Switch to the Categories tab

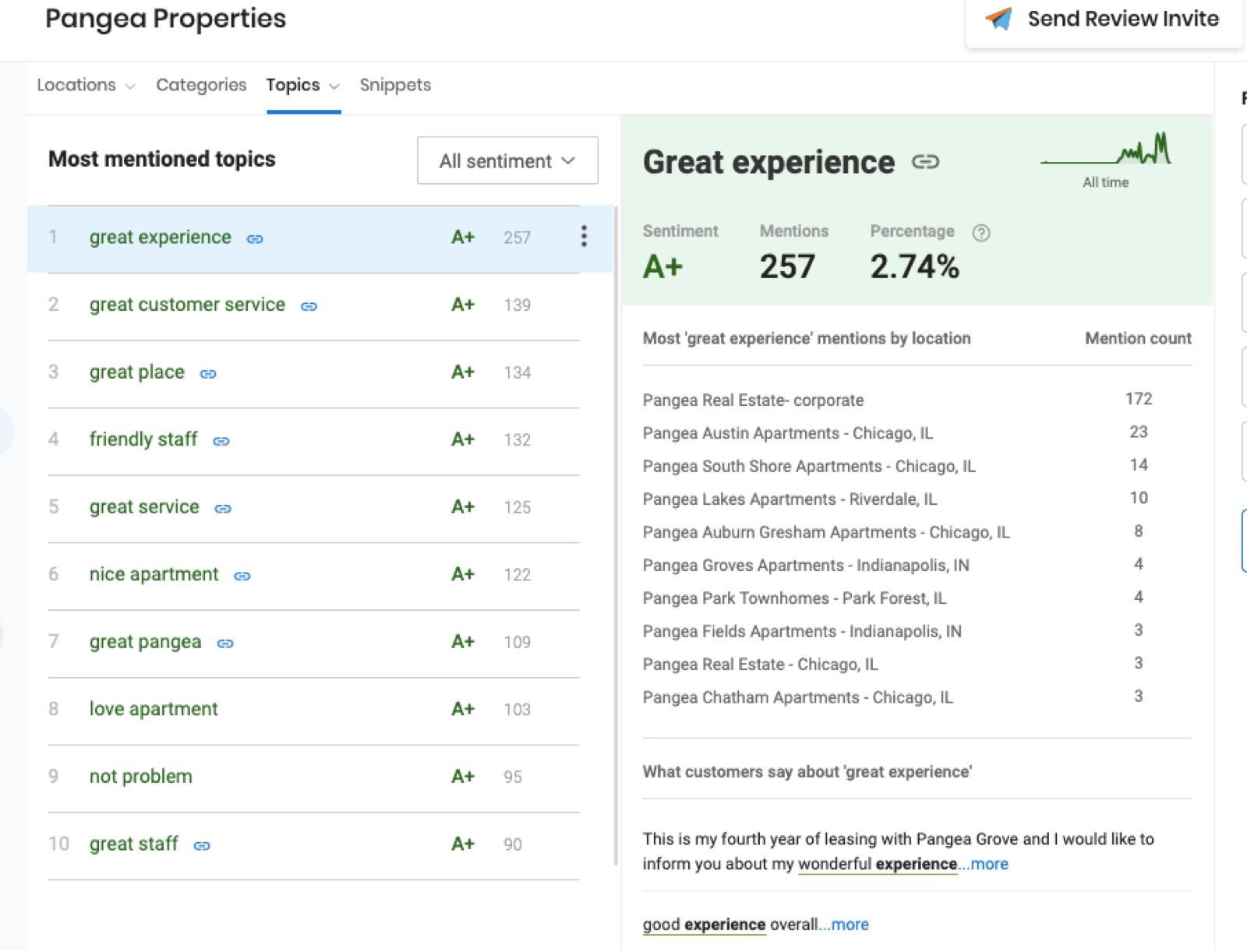click(x=201, y=85)
